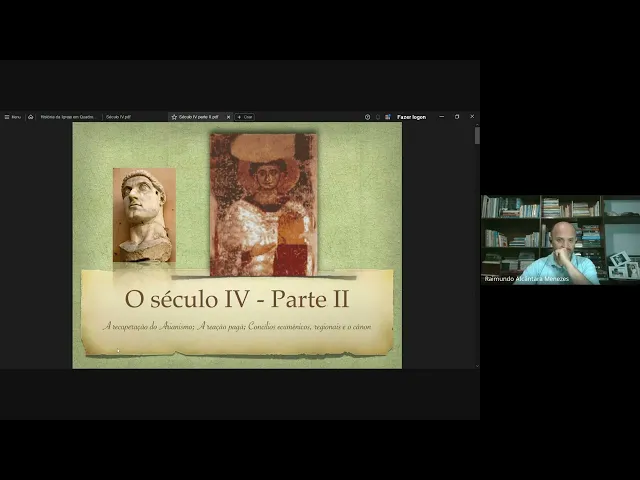The width and height of the screenshot is (640, 480).
Task: Click the subtitle about Arianismo and Concílios
Action: (237, 327)
